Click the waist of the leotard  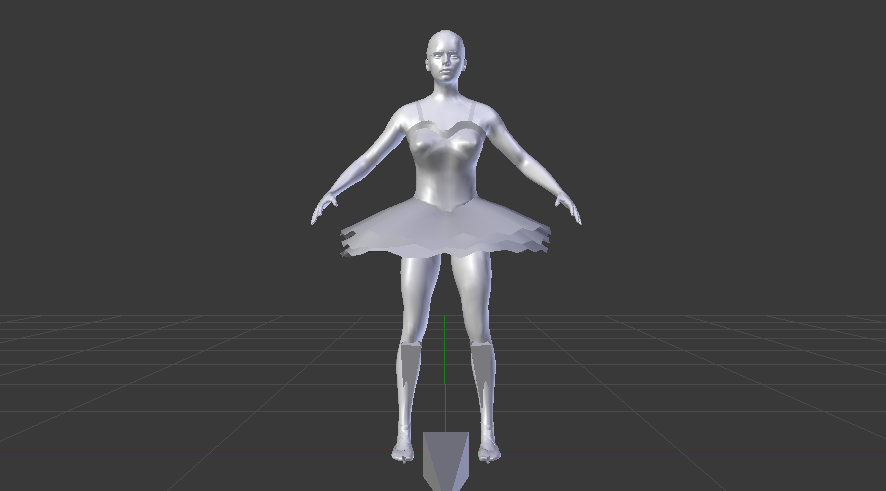(x=445, y=192)
